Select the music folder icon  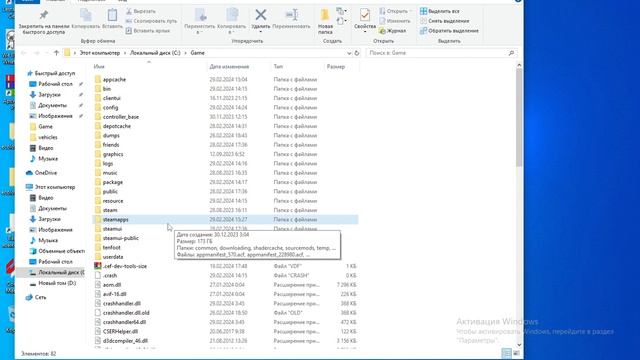pos(98,173)
